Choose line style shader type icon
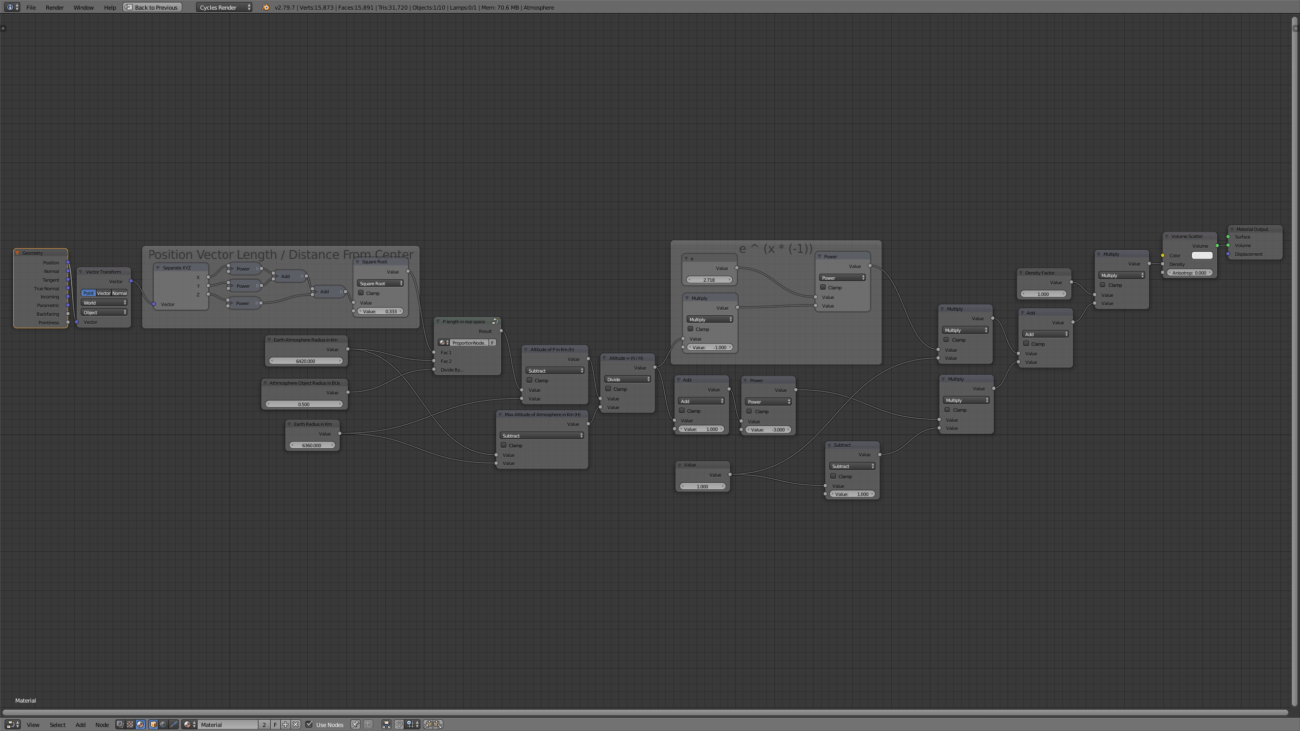 point(173,724)
